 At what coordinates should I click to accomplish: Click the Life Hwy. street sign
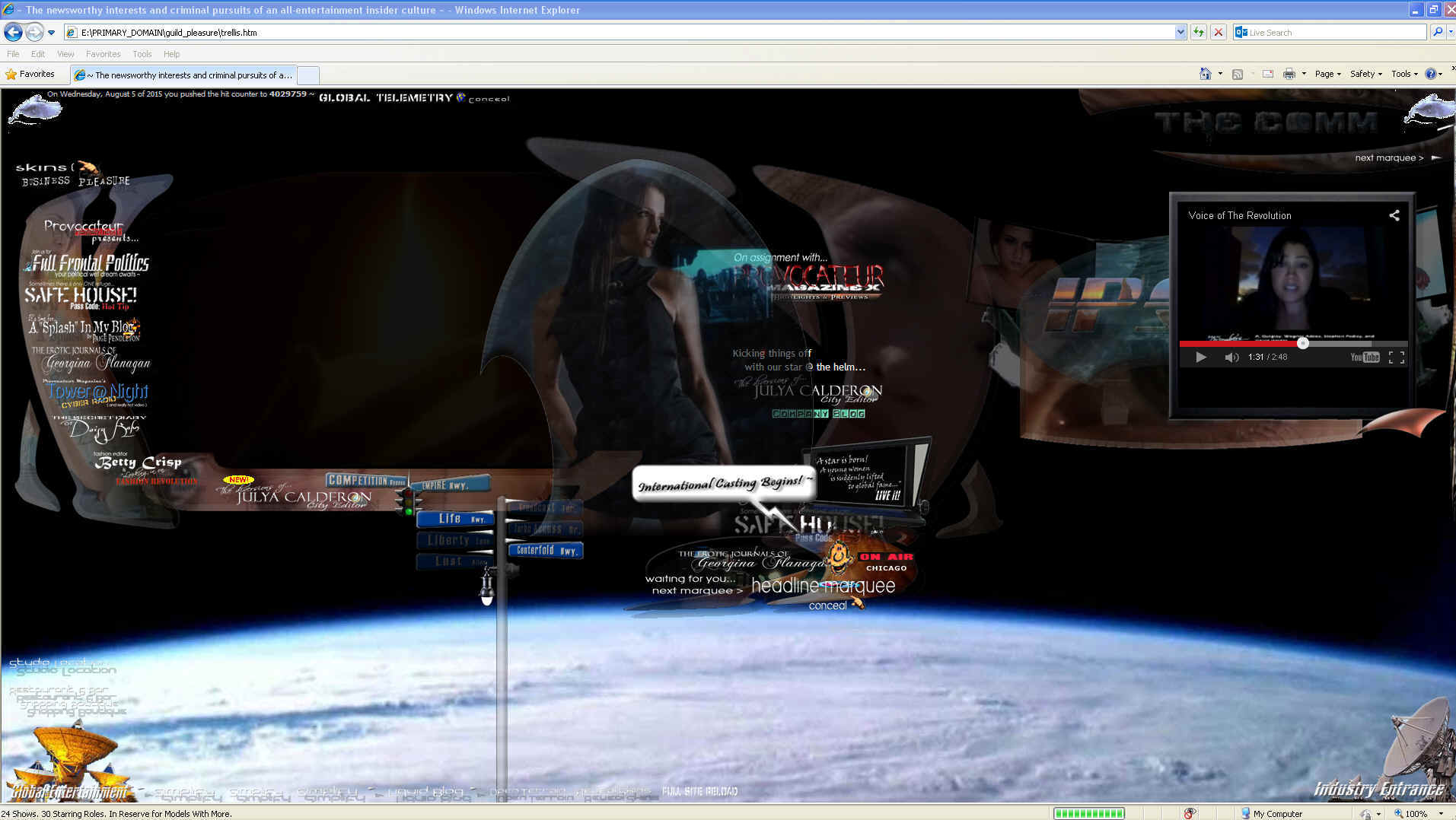[x=455, y=519]
